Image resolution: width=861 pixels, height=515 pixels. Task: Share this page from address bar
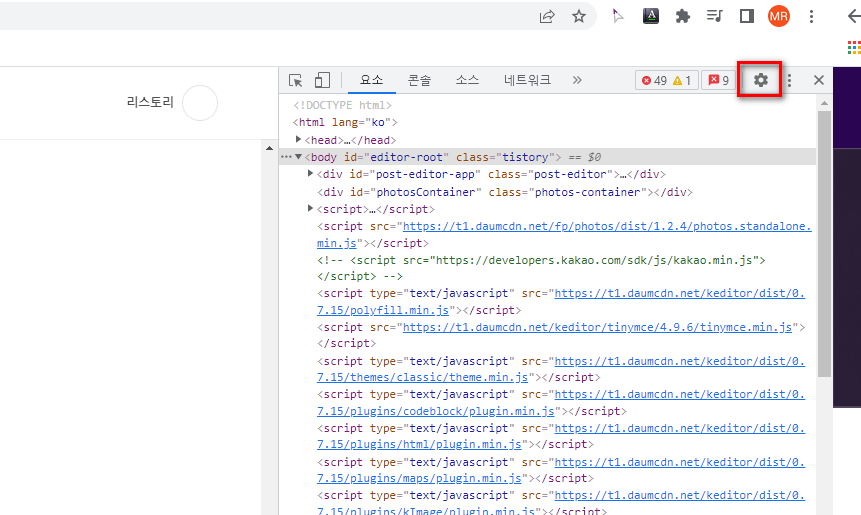click(547, 16)
